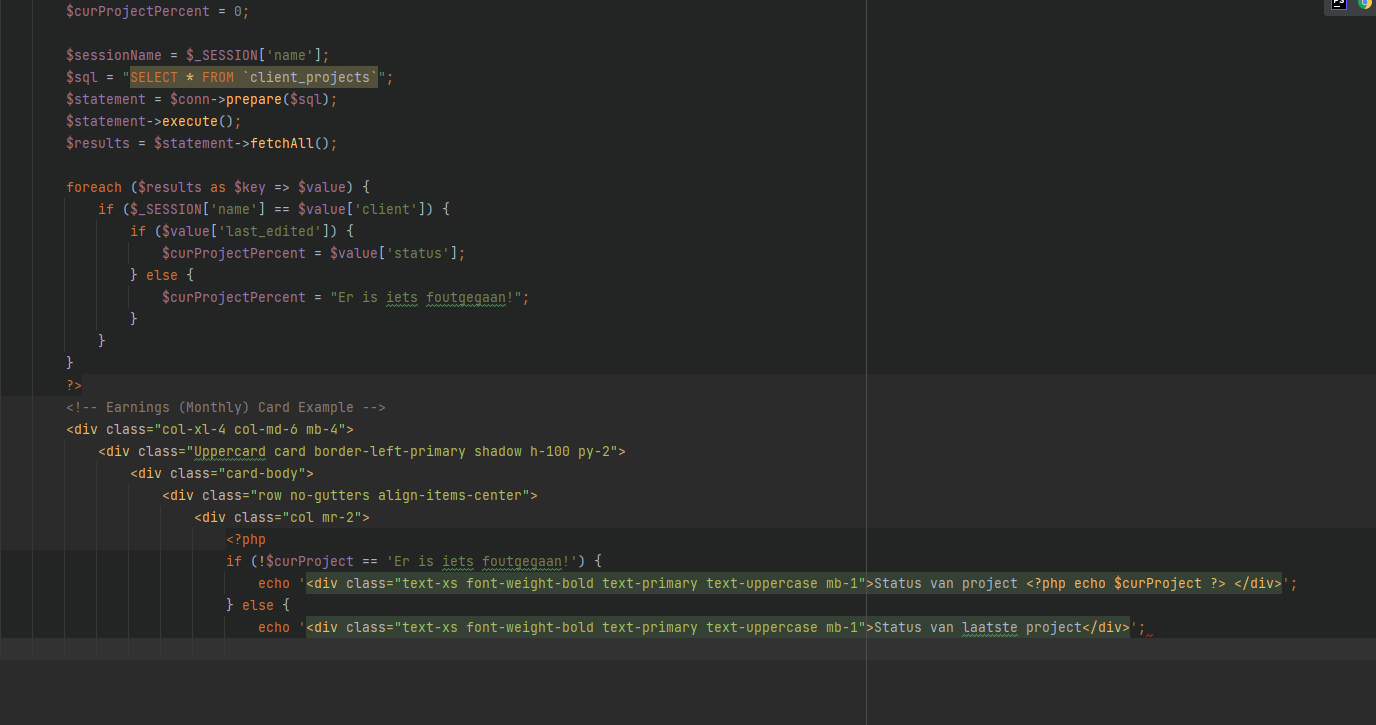Click the foreach keyword
The width and height of the screenshot is (1376, 725).
pyautogui.click(x=93, y=187)
